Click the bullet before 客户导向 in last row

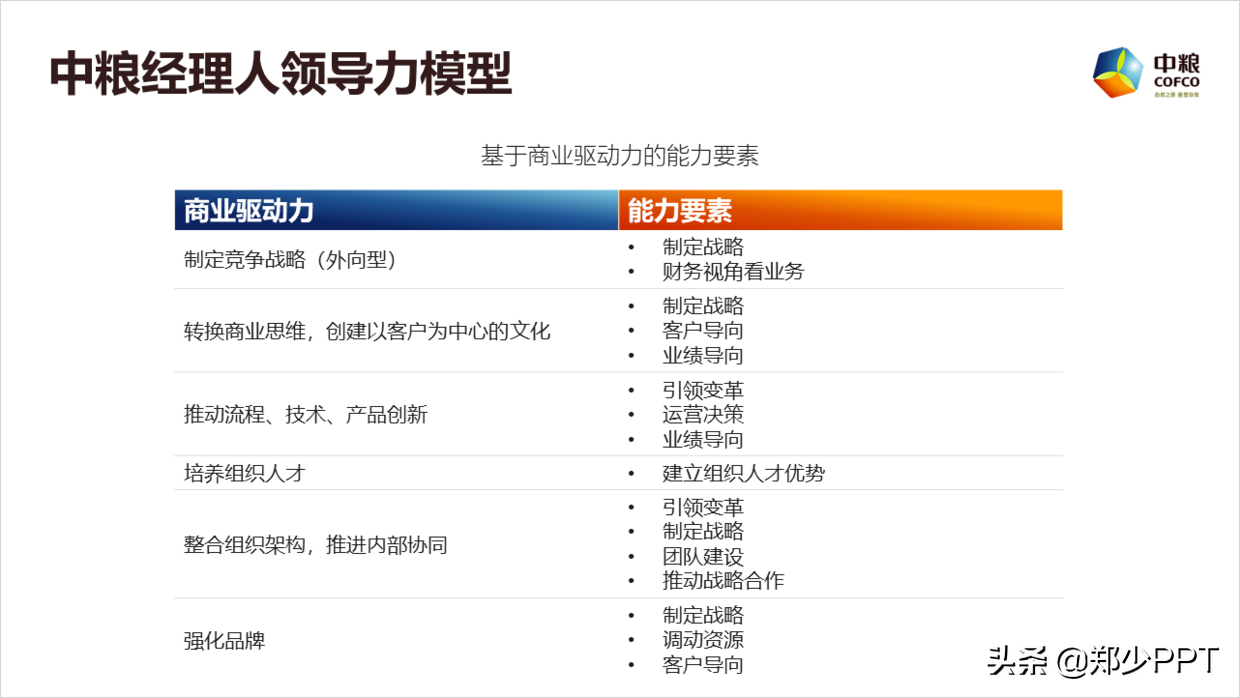(631, 664)
